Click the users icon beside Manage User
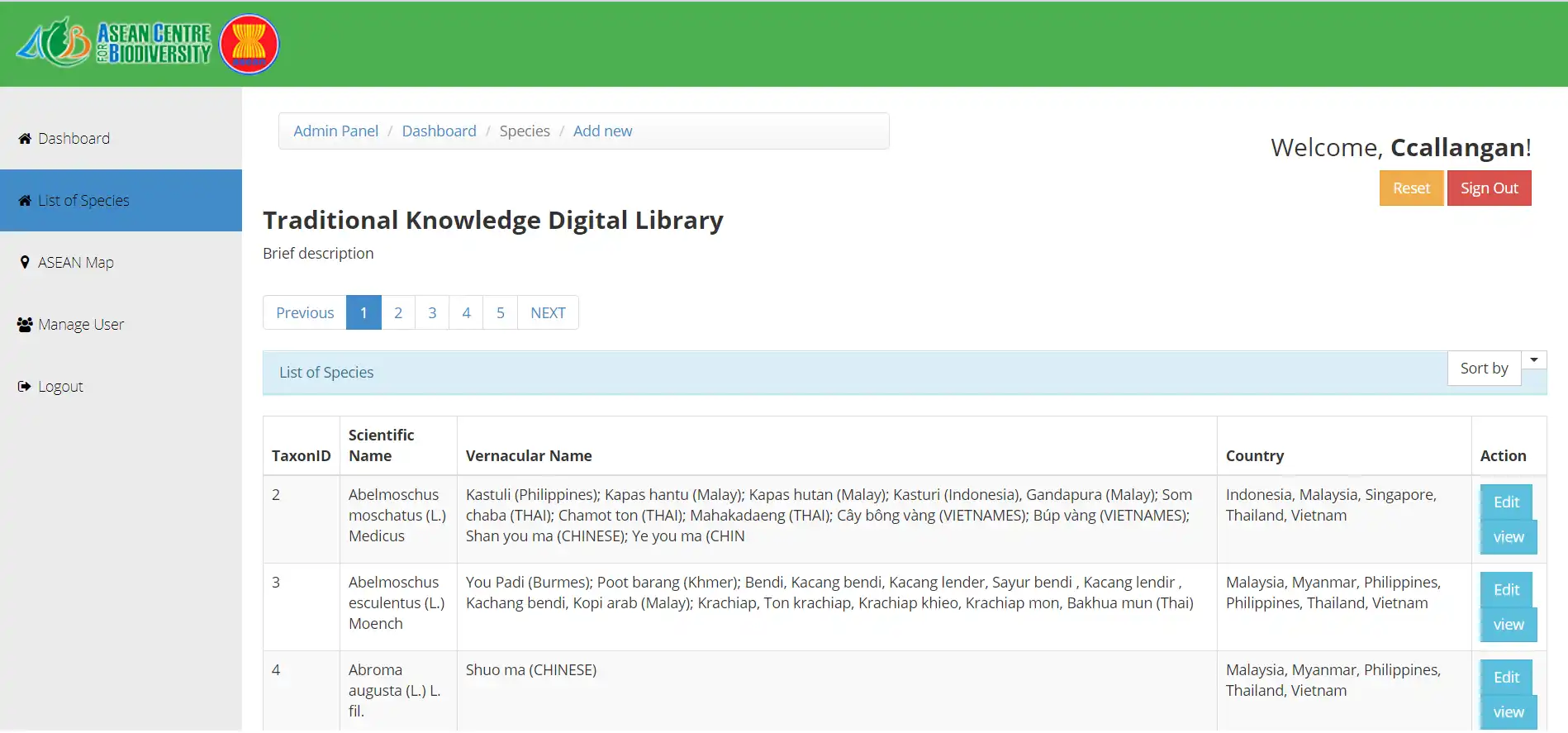Screen dimensions: 1568x733 click(25, 324)
